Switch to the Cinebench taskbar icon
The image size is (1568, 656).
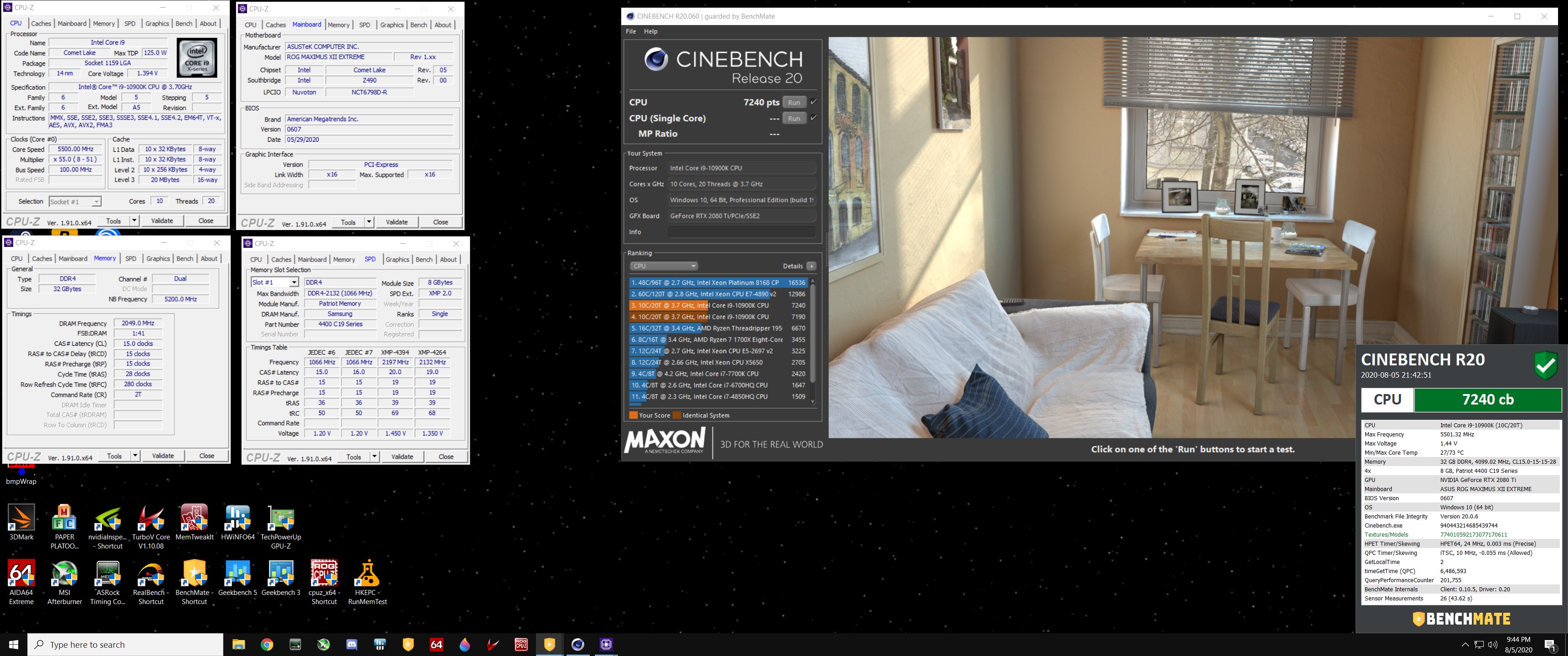(578, 645)
